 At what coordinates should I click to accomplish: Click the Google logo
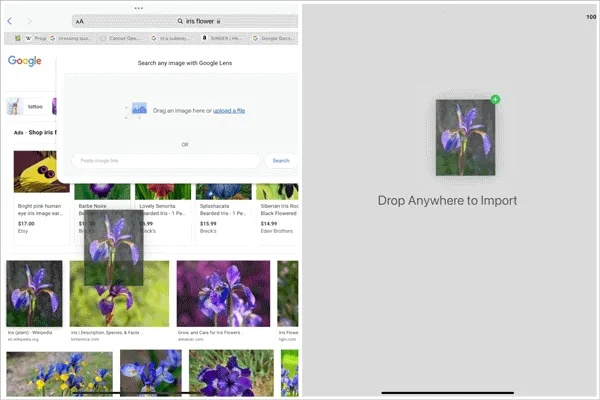click(25, 61)
